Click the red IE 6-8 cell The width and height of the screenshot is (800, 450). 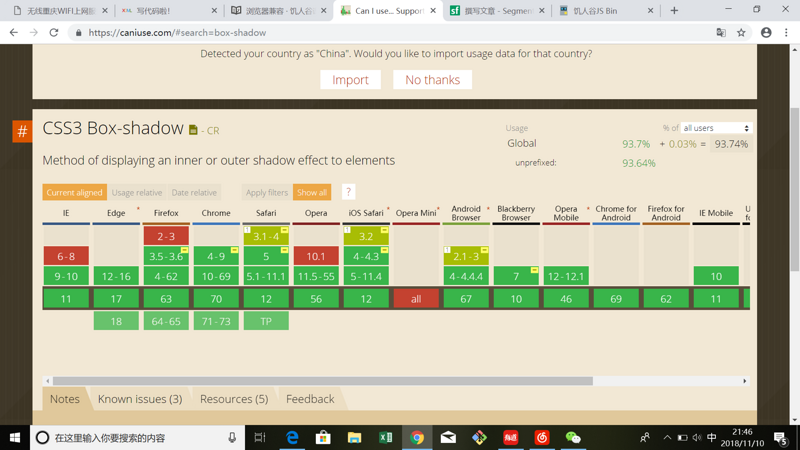66,256
